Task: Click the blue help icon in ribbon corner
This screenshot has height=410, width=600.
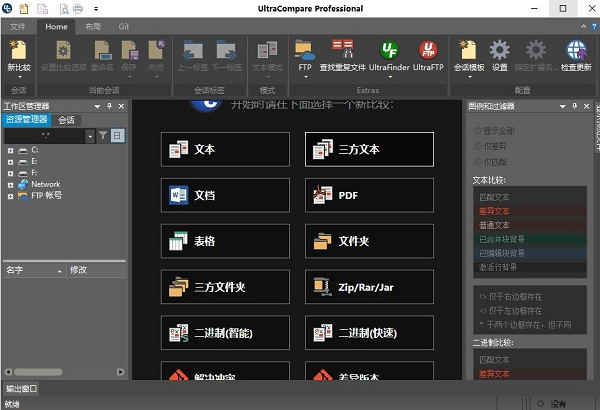Action: coord(595,27)
